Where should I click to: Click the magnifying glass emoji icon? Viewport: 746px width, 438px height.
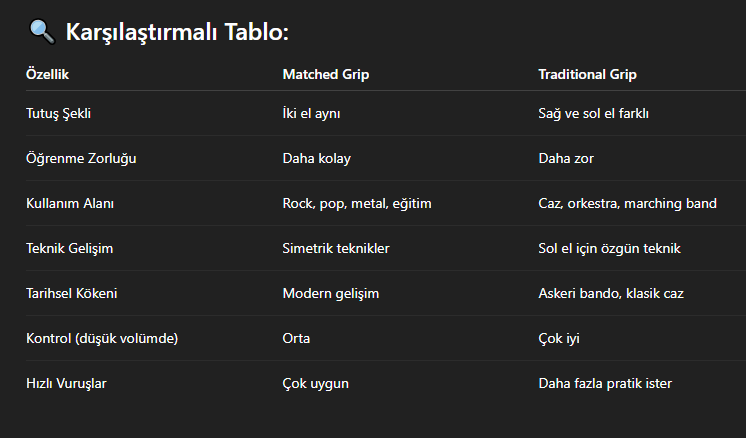pyautogui.click(x=41, y=33)
